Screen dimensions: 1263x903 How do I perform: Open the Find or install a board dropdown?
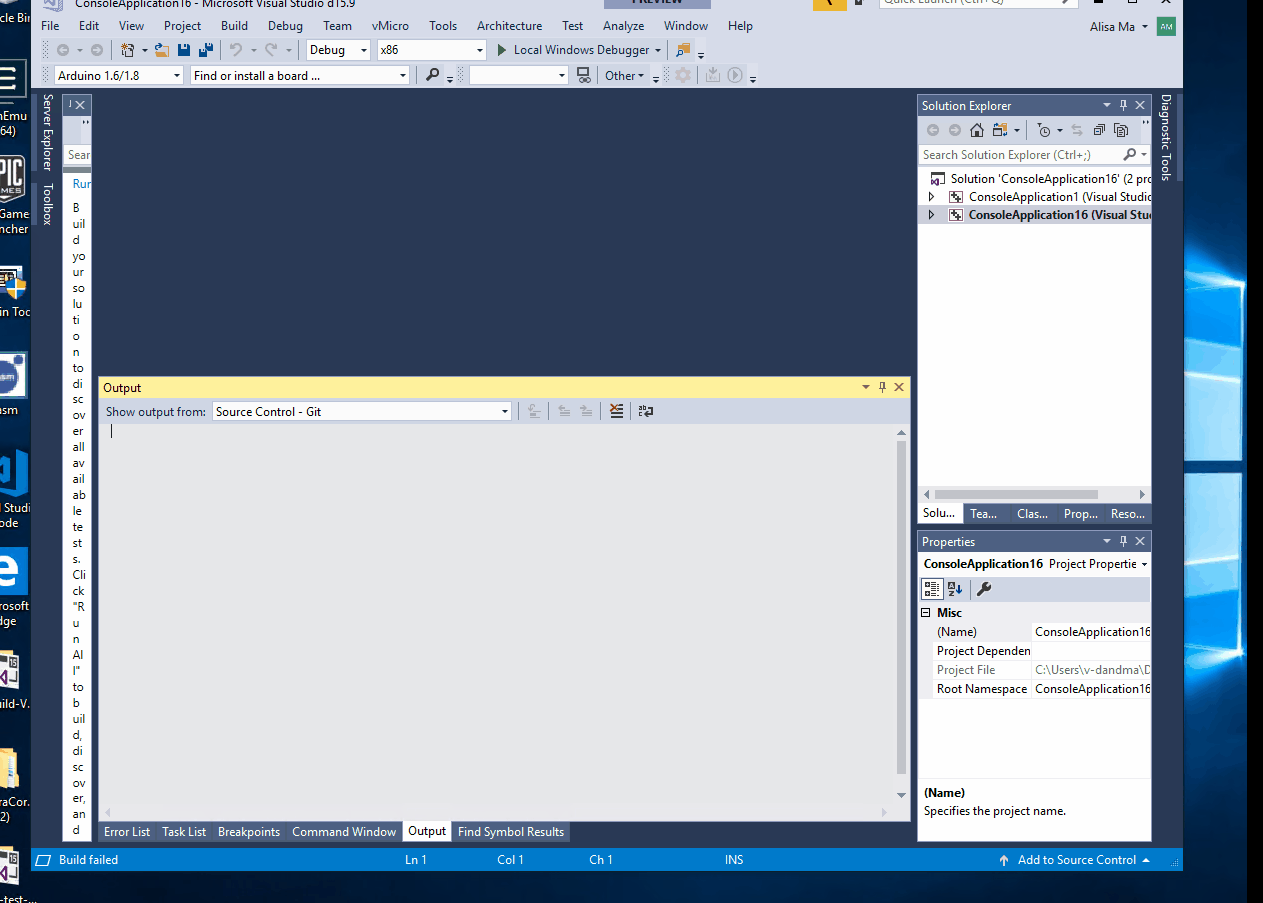[x=300, y=75]
